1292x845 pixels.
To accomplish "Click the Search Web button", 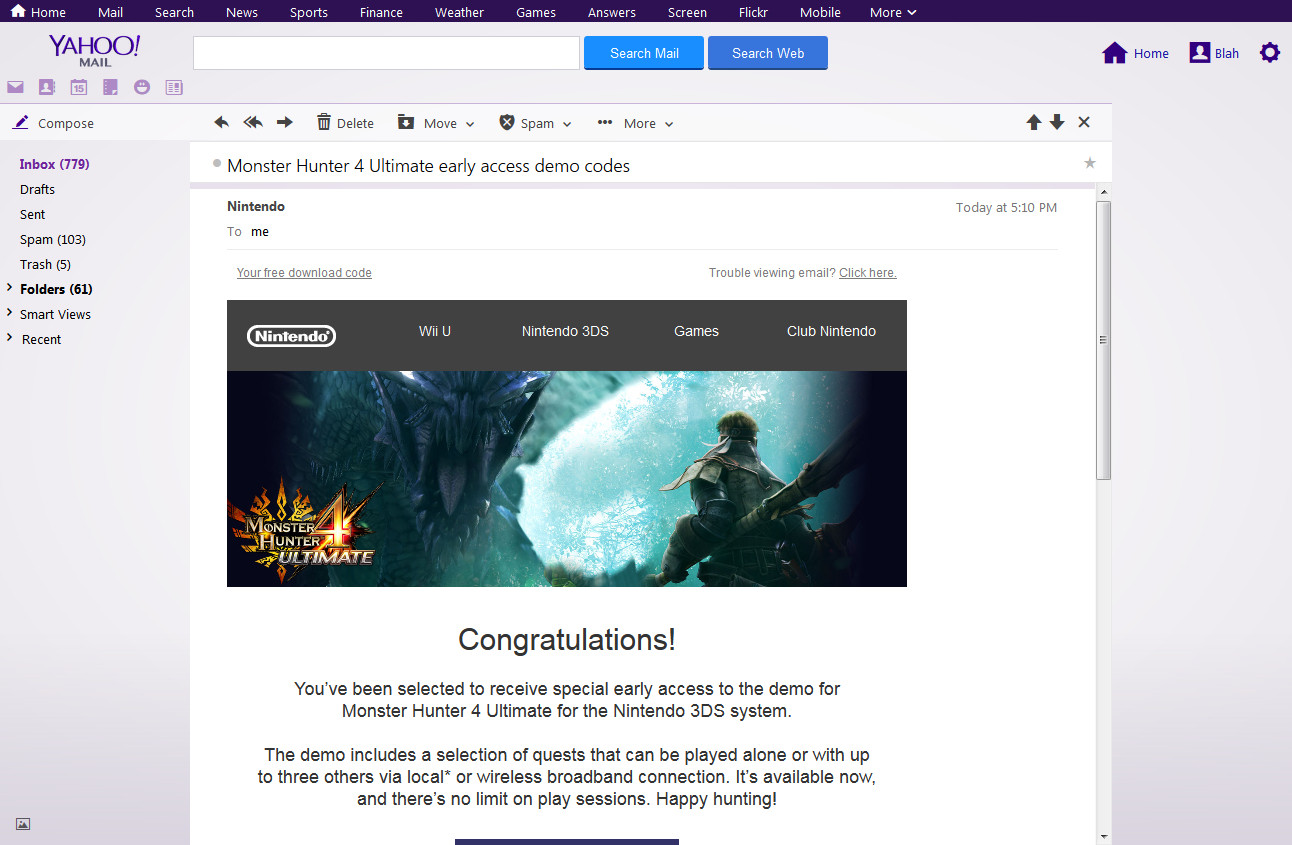I will point(768,53).
